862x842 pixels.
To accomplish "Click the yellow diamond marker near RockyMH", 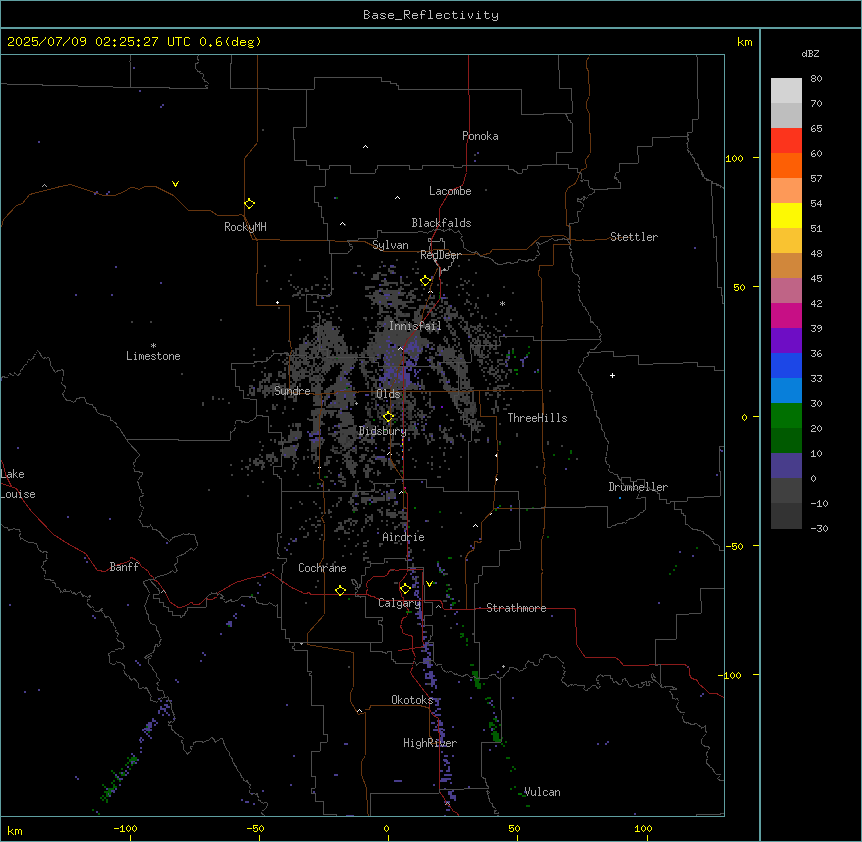I will click(x=250, y=204).
